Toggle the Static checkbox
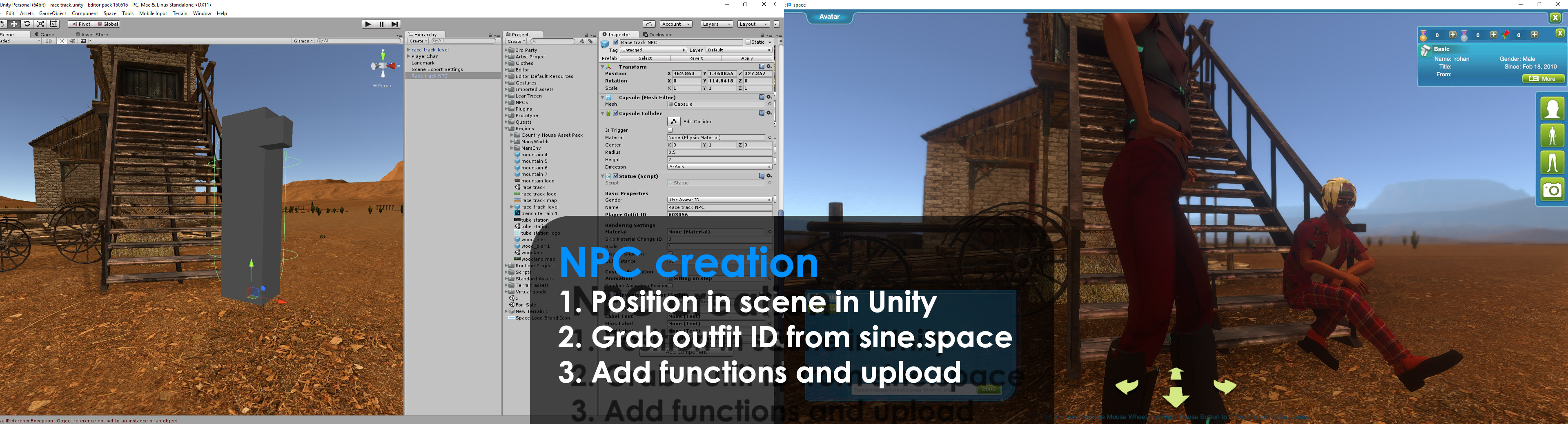Viewport: 1568px width, 424px height. click(748, 42)
